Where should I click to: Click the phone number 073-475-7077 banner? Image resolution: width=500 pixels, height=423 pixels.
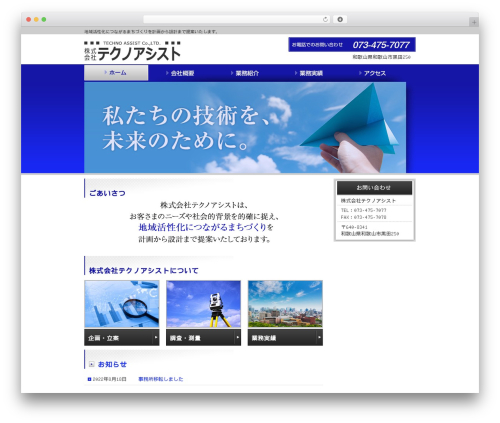click(352, 45)
